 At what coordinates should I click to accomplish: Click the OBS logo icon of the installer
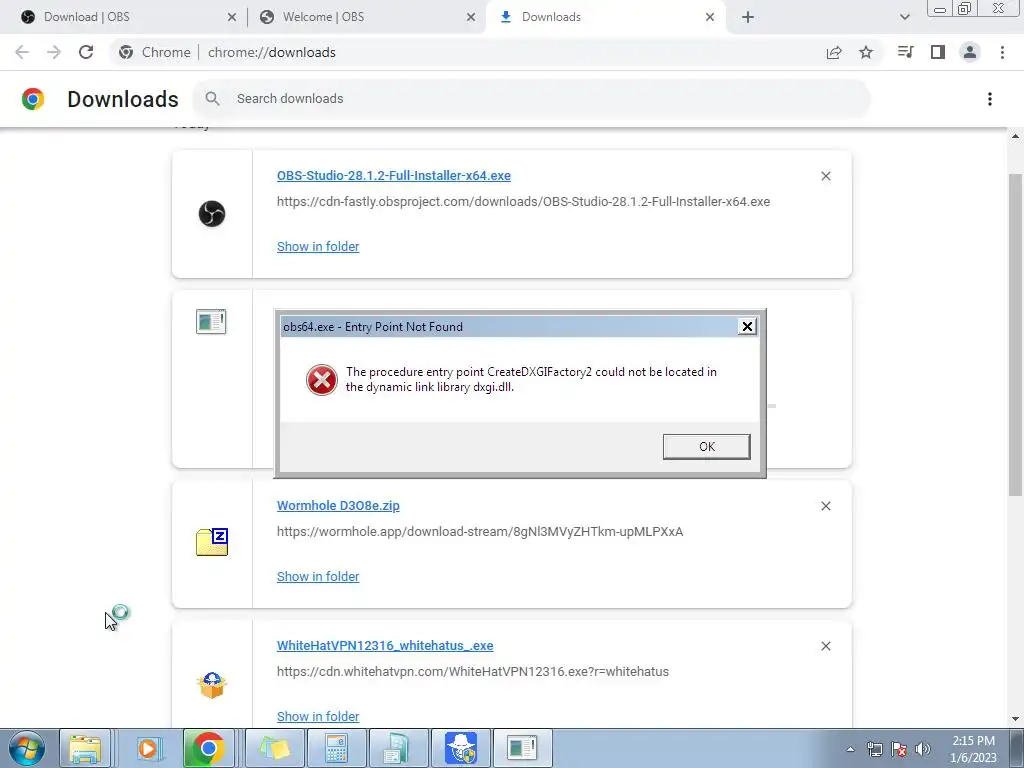[212, 214]
